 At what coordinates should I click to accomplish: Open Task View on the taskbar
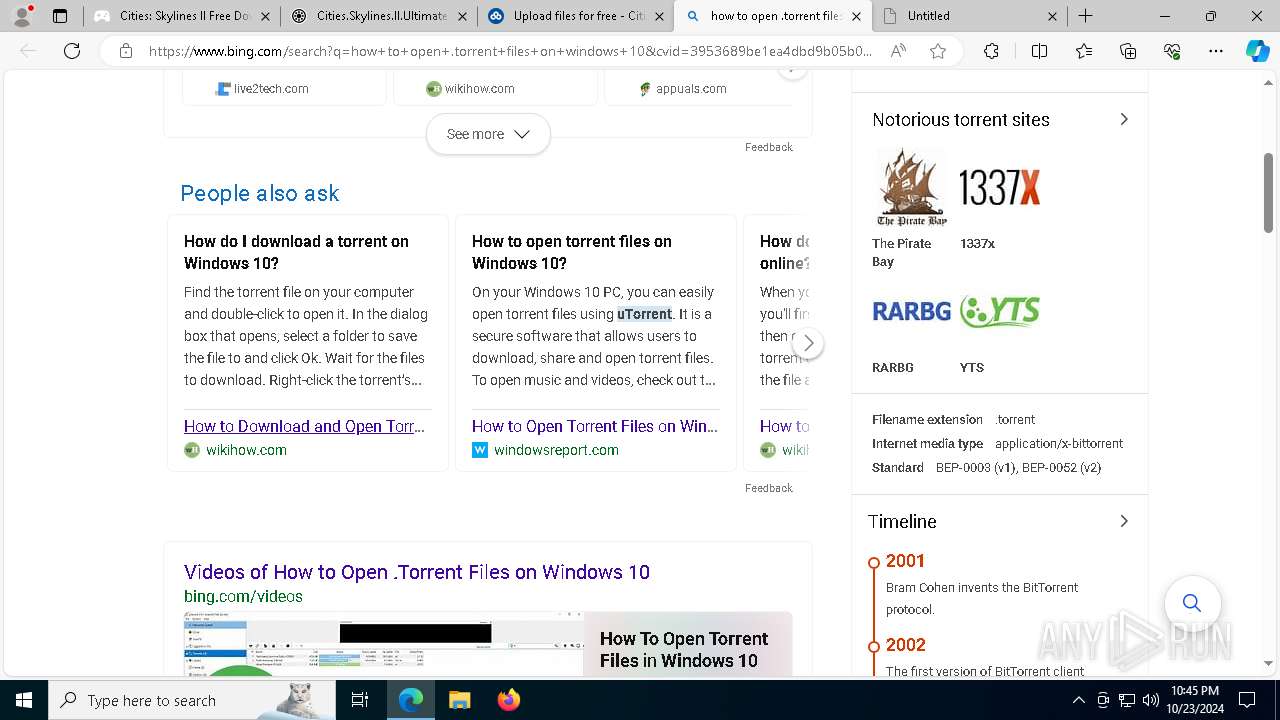click(360, 700)
